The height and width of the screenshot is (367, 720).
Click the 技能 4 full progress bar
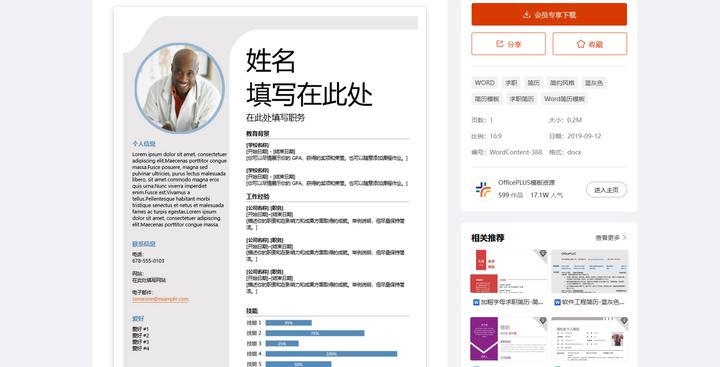(x=332, y=354)
